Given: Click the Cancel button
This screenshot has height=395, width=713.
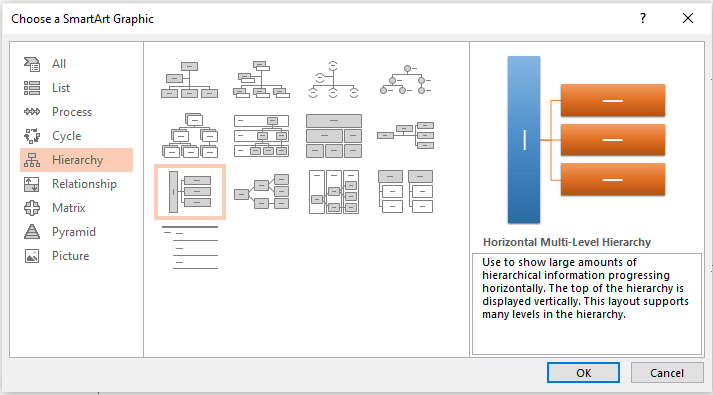Looking at the screenshot, I should point(667,373).
